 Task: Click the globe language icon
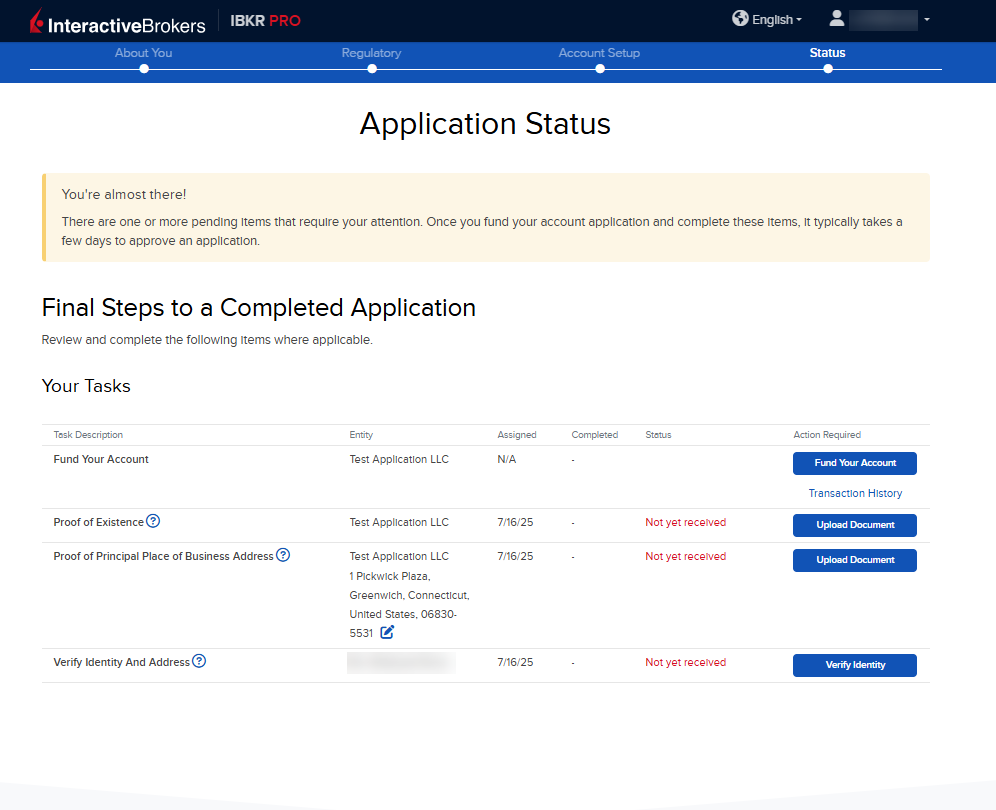coord(740,19)
